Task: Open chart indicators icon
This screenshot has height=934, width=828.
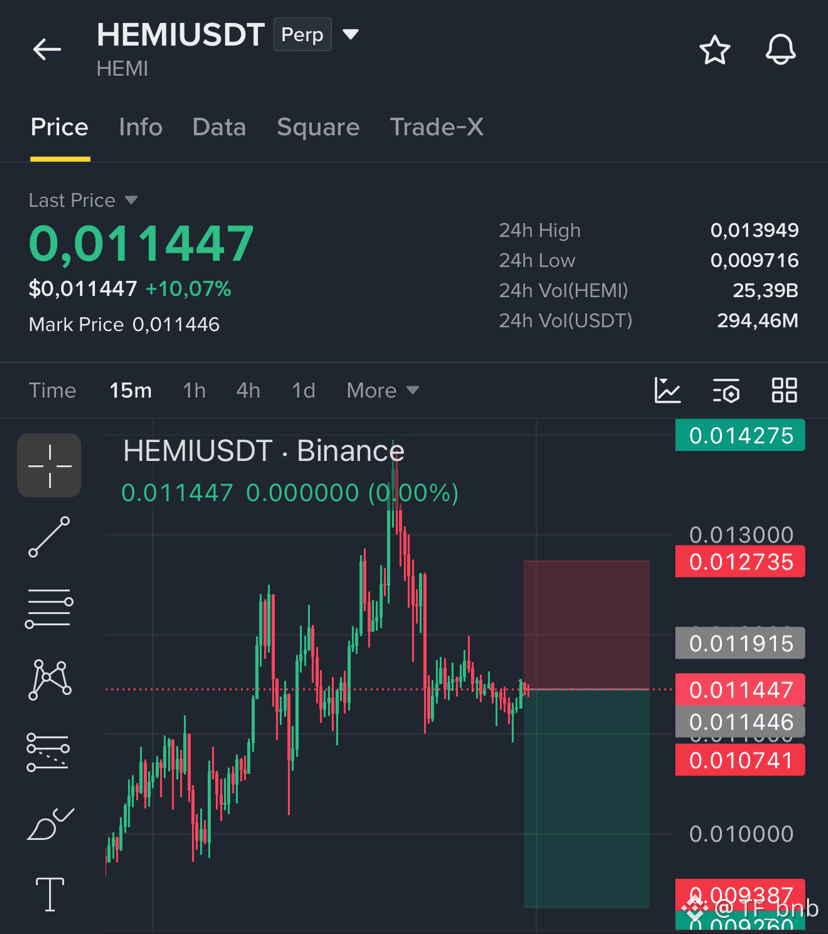Action: click(x=667, y=391)
